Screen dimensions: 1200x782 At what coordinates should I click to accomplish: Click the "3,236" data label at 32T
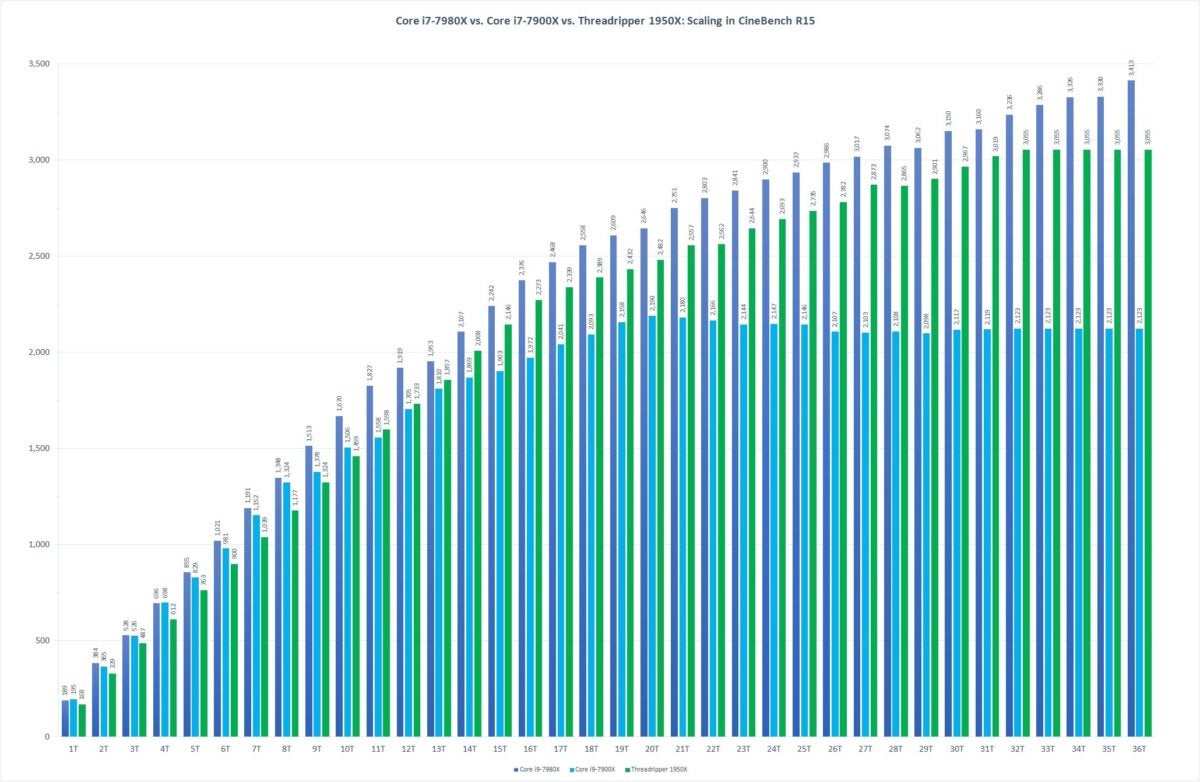(x=1009, y=102)
